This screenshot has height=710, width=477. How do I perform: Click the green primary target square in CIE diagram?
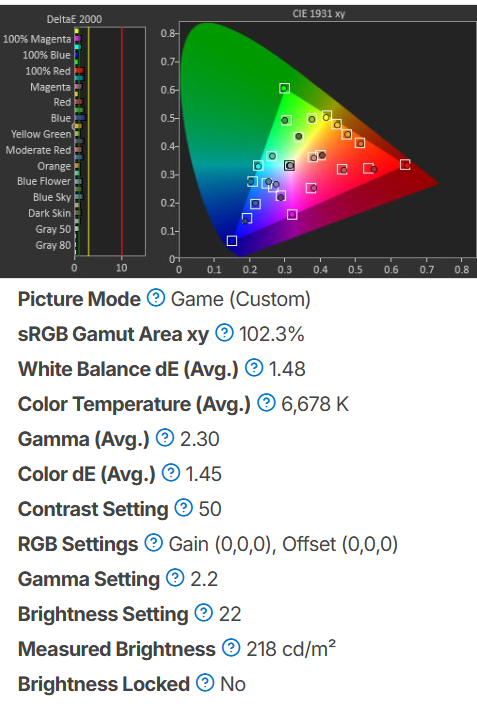click(284, 88)
